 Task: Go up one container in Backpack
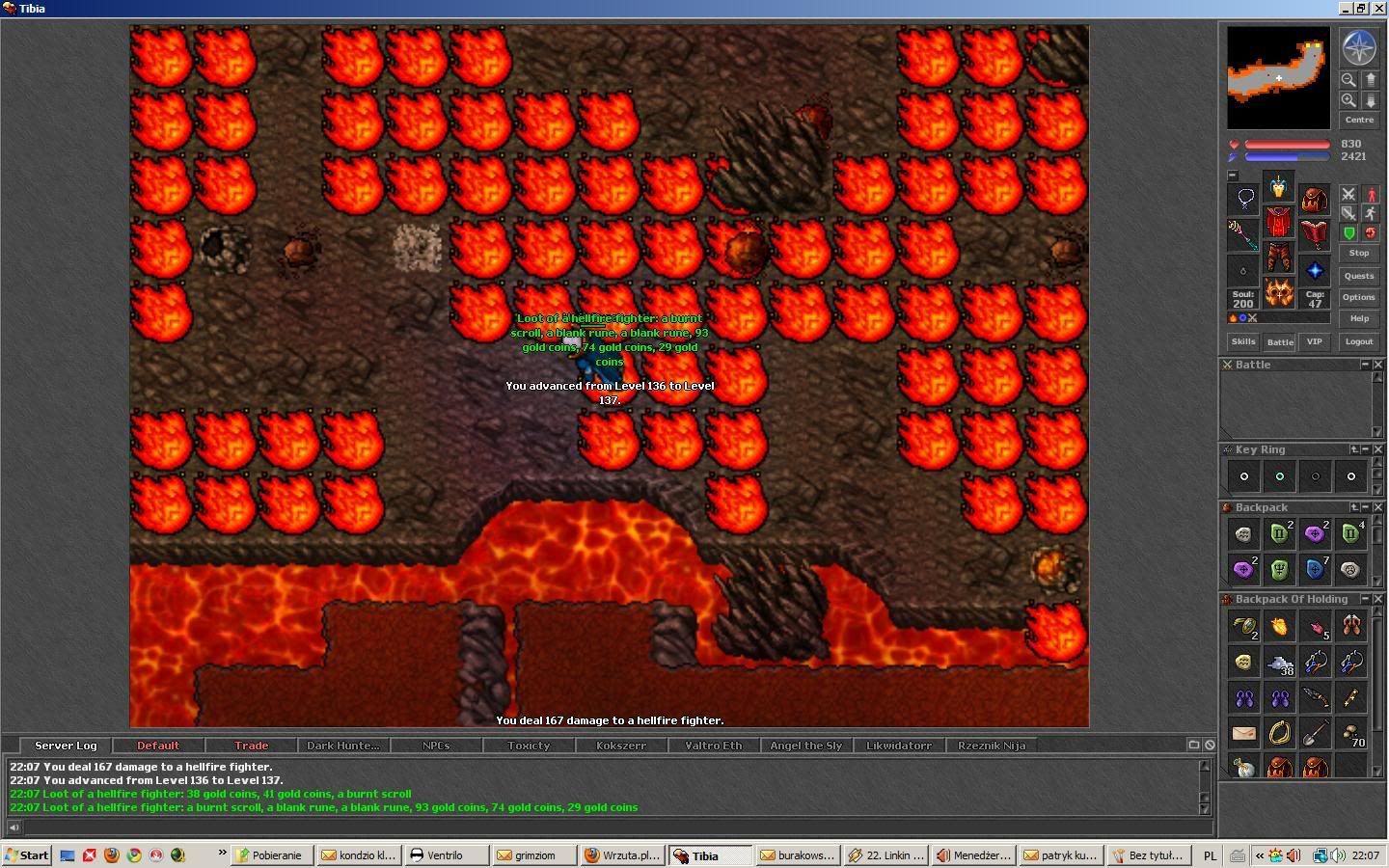[1353, 507]
